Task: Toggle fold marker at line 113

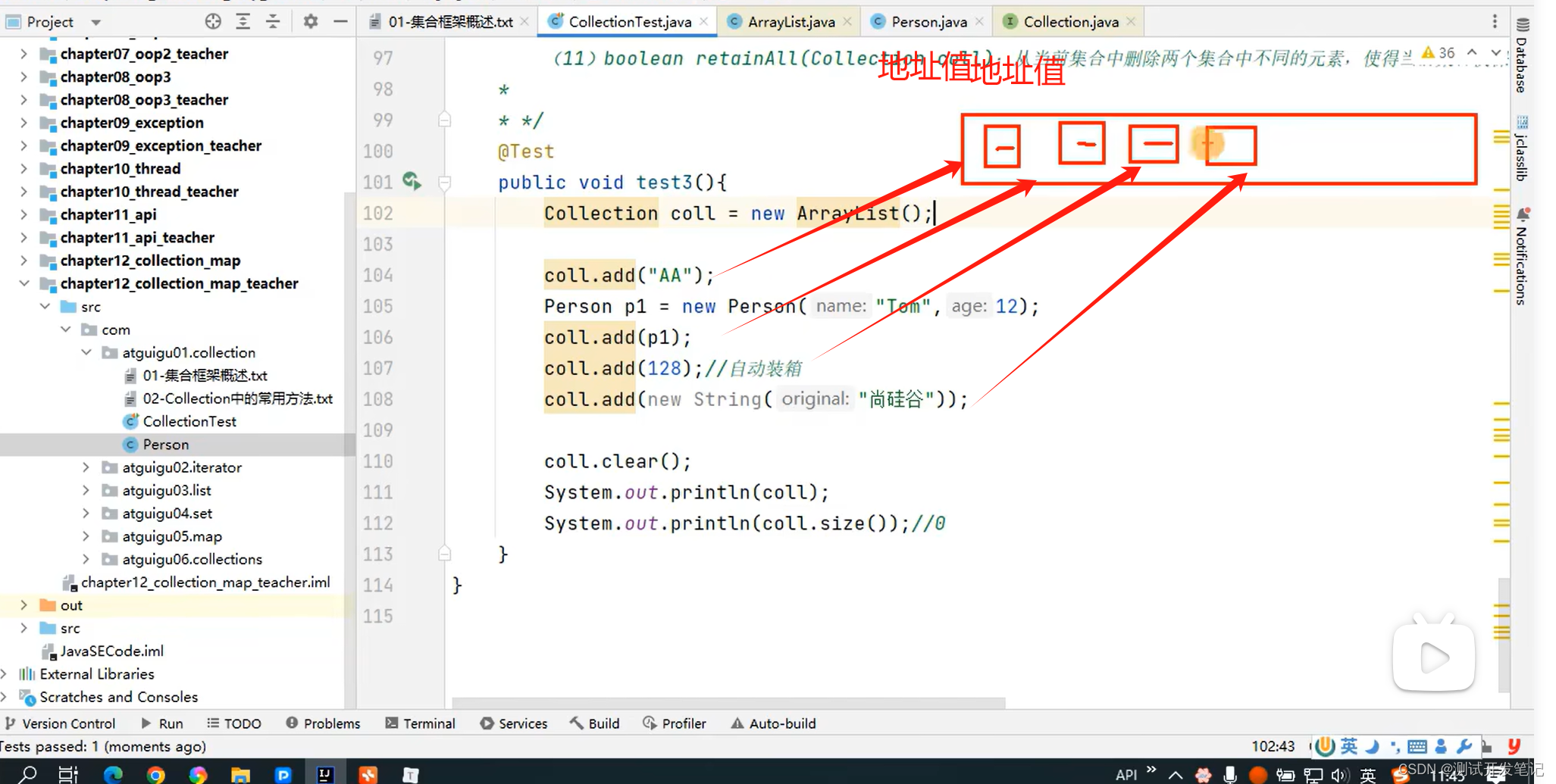Action: [445, 554]
